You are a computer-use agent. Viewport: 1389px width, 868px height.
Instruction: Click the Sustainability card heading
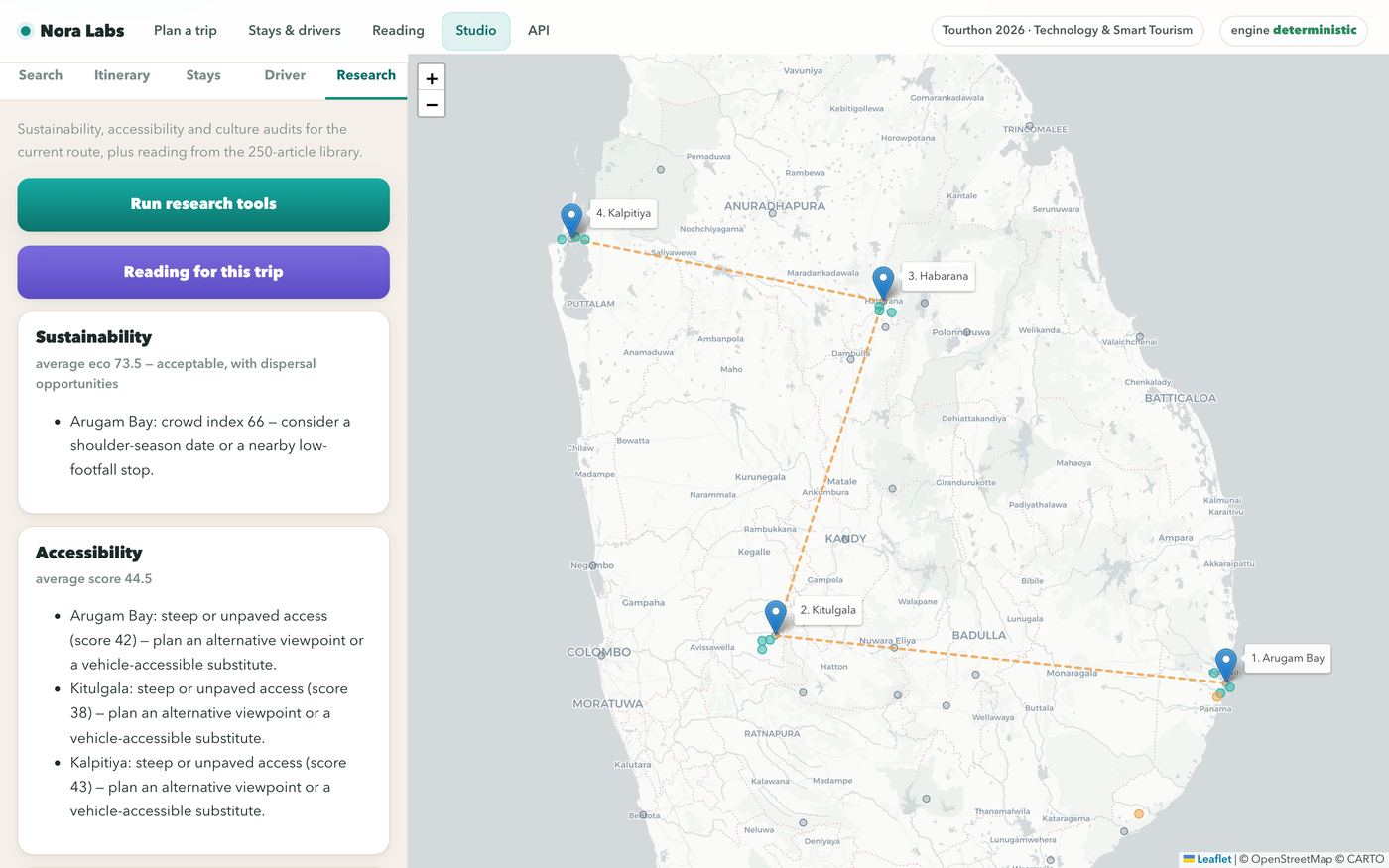(x=93, y=337)
